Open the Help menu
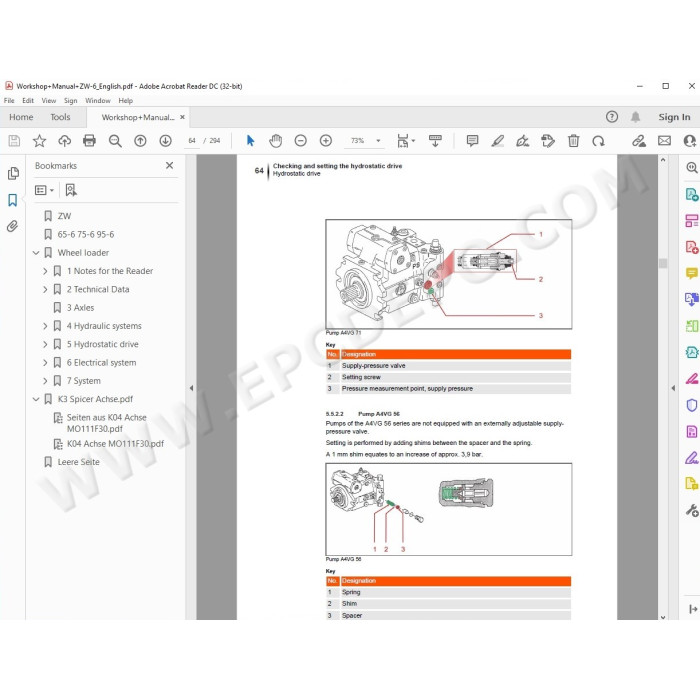The height and width of the screenshot is (700, 700). tap(125, 101)
